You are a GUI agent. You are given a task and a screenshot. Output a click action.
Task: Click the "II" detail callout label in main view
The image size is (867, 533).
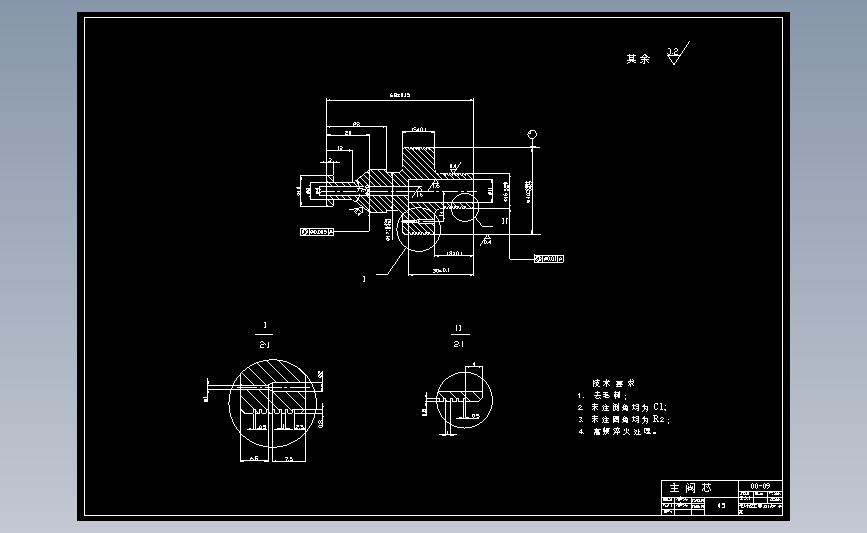tap(504, 221)
